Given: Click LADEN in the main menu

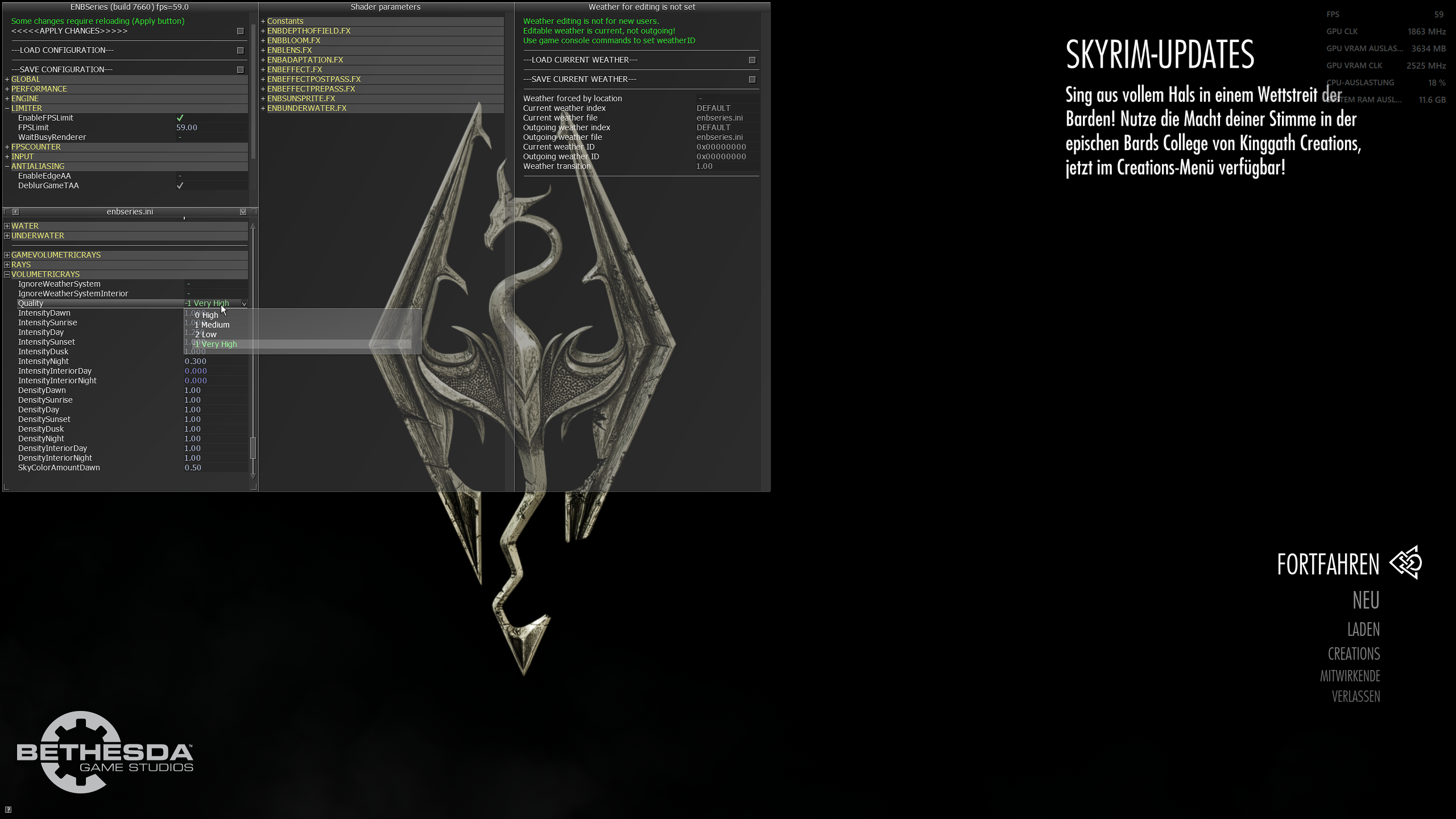Looking at the screenshot, I should [1363, 630].
